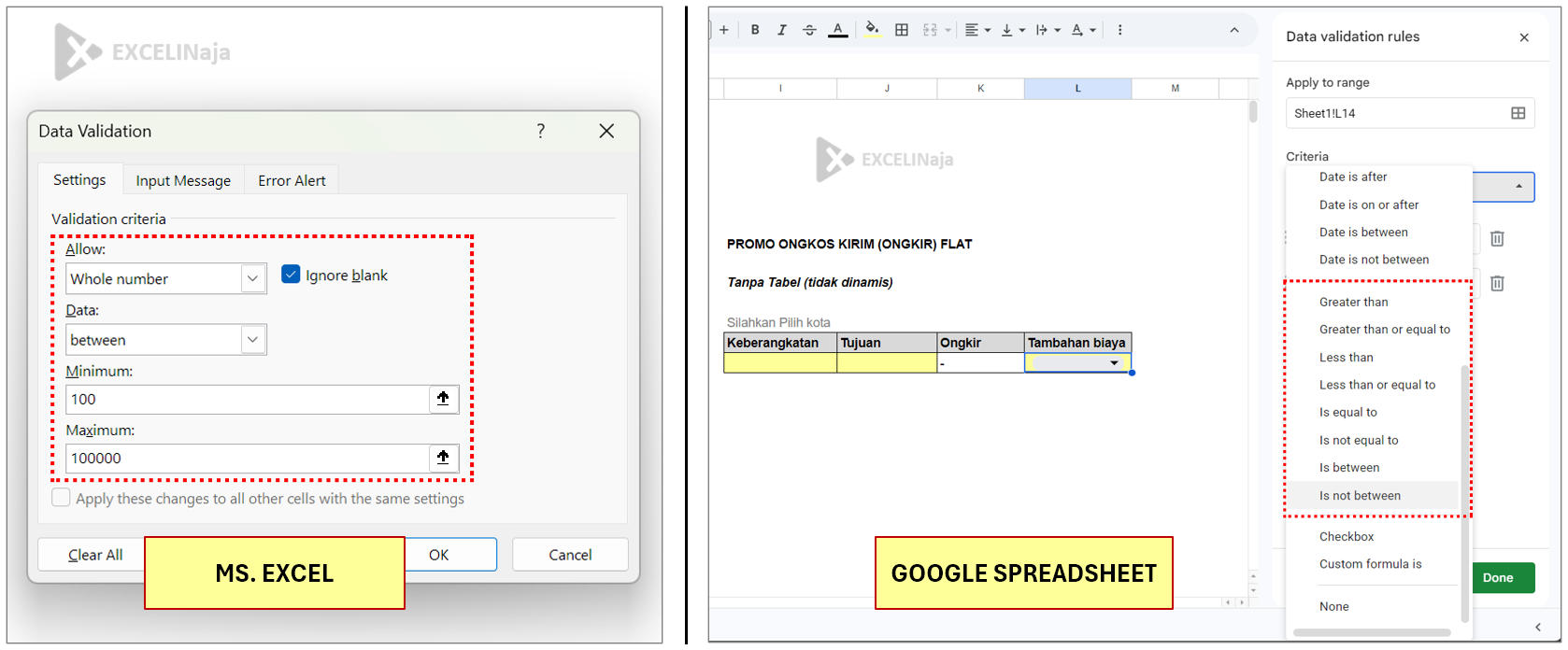
Task: Toggle italic formatting in Sheets toolbar
Action: [782, 30]
